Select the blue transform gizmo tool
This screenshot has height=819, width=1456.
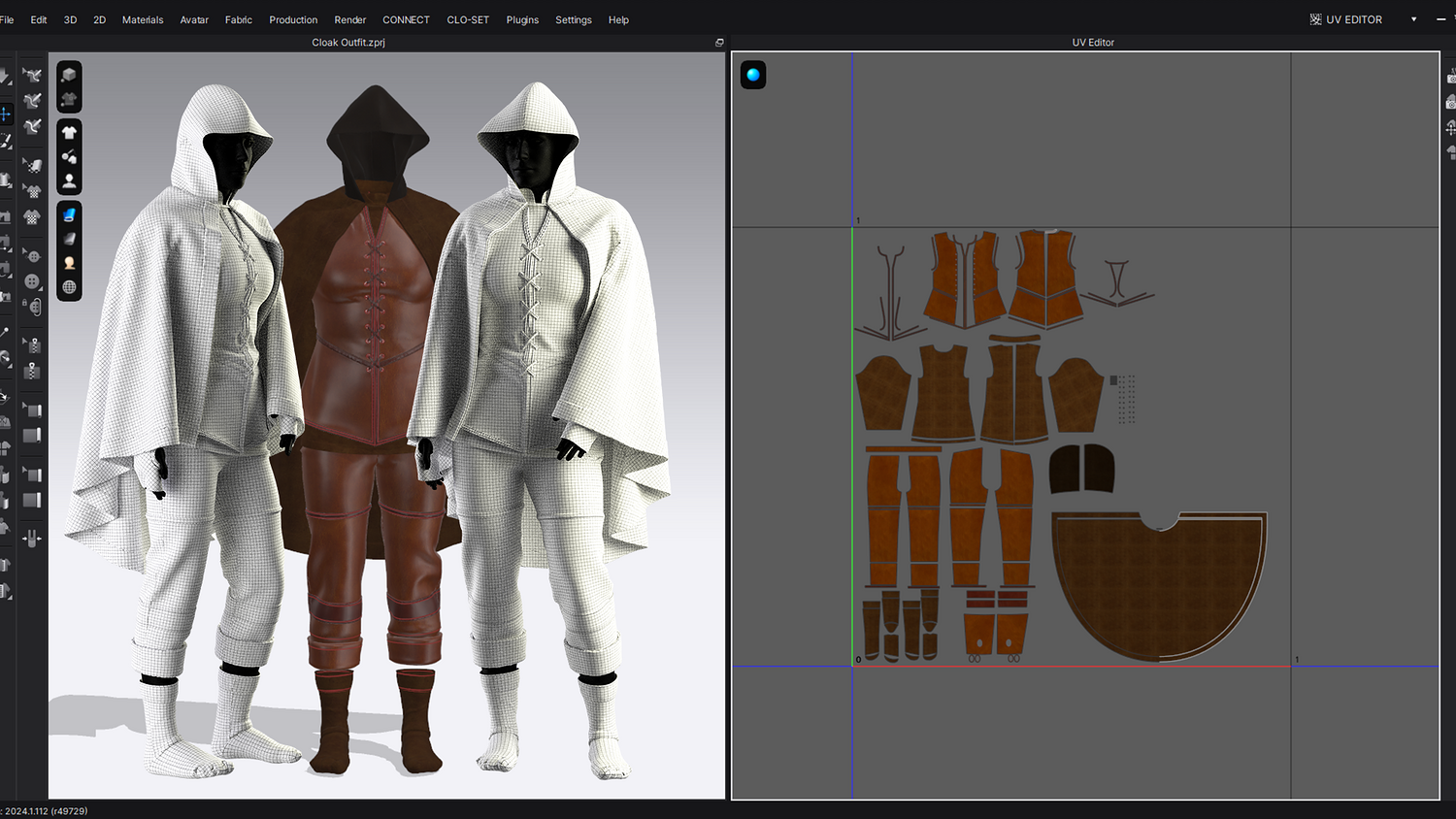(6, 115)
